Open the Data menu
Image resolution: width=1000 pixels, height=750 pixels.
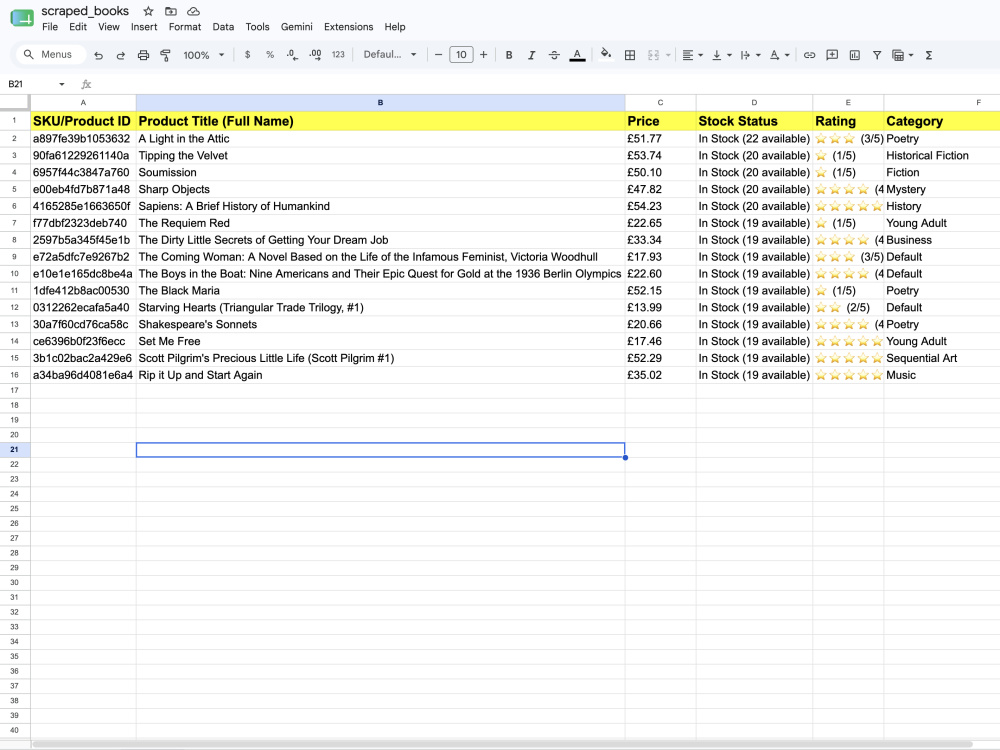coord(223,27)
